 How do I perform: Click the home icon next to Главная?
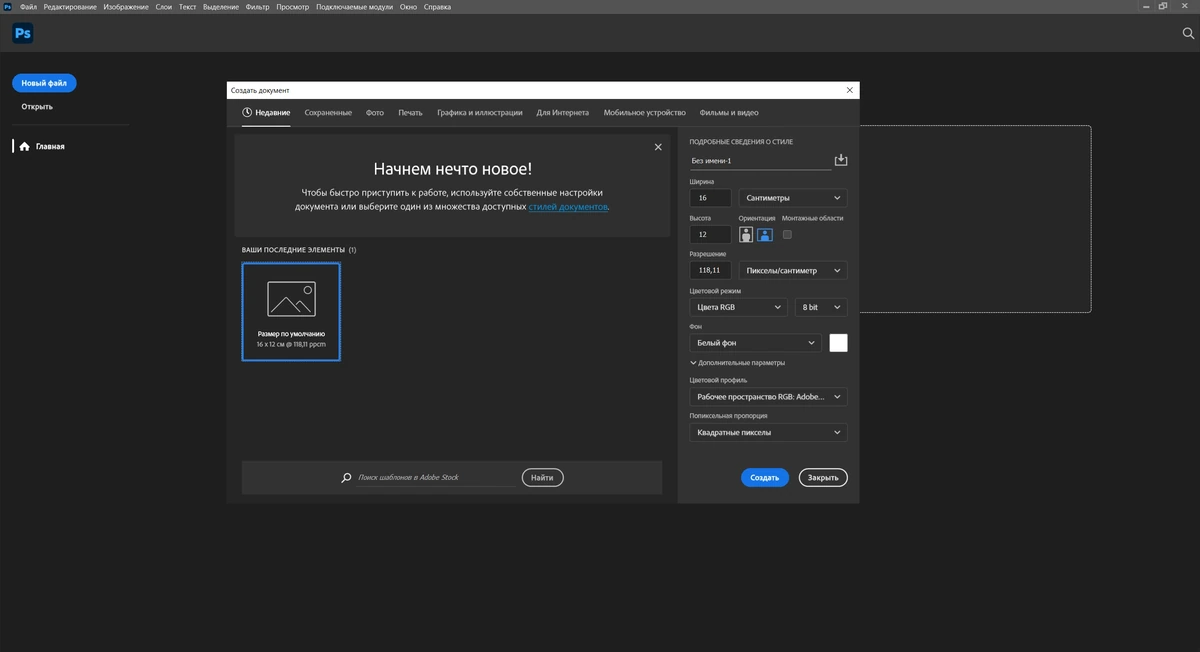[x=24, y=146]
